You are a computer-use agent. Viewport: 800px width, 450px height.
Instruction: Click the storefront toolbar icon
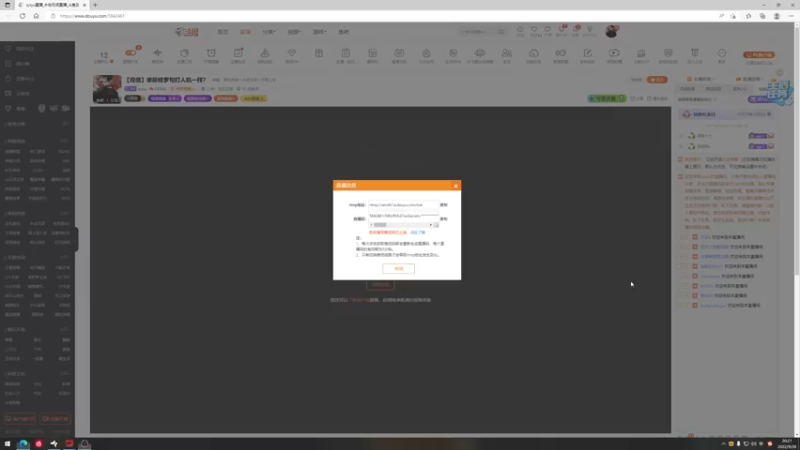tap(372, 53)
